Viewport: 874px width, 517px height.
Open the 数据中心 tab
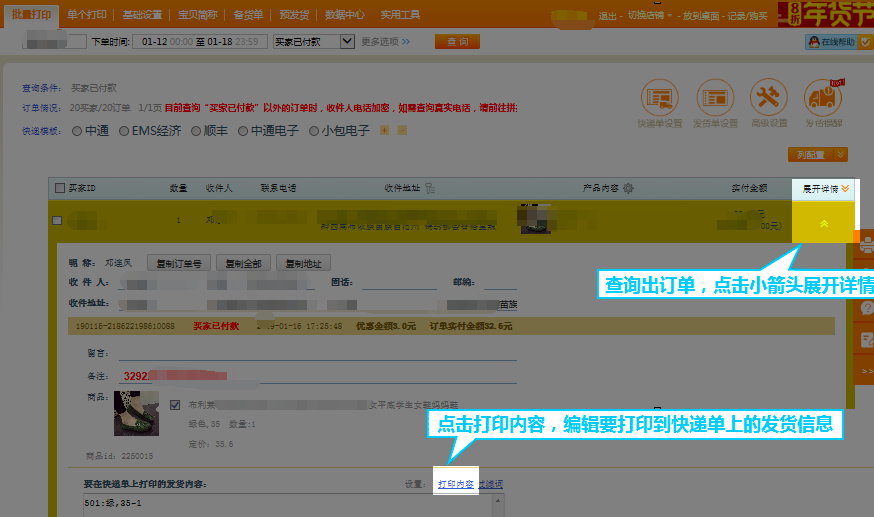click(x=345, y=15)
